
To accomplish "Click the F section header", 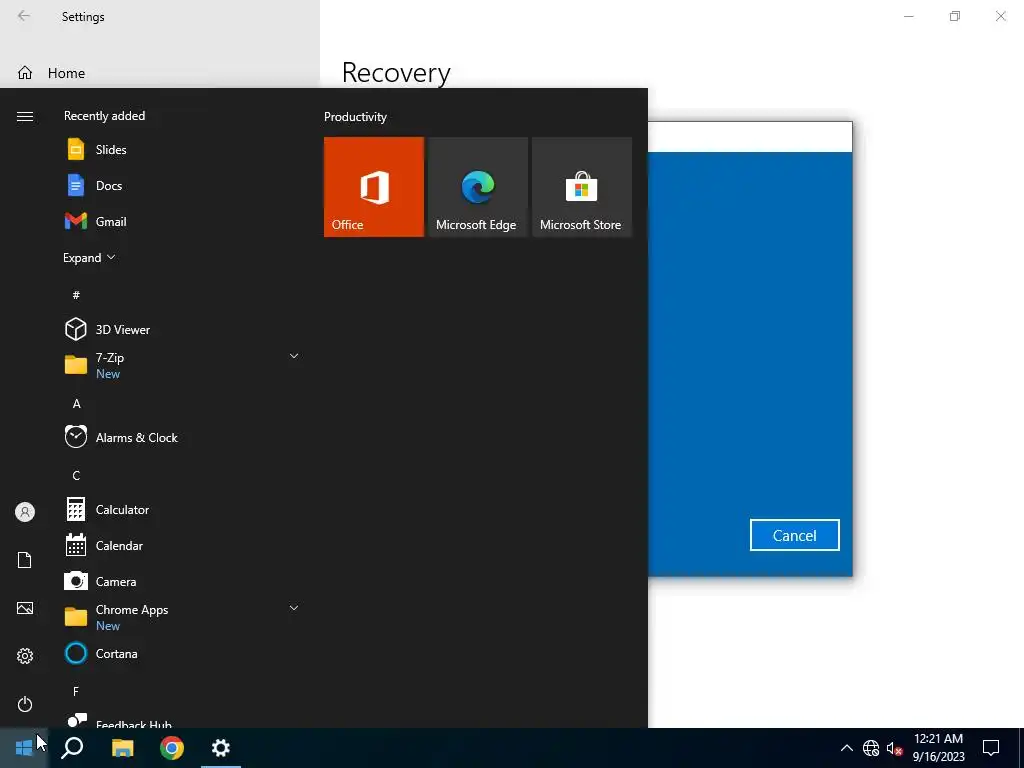I will tap(76, 691).
